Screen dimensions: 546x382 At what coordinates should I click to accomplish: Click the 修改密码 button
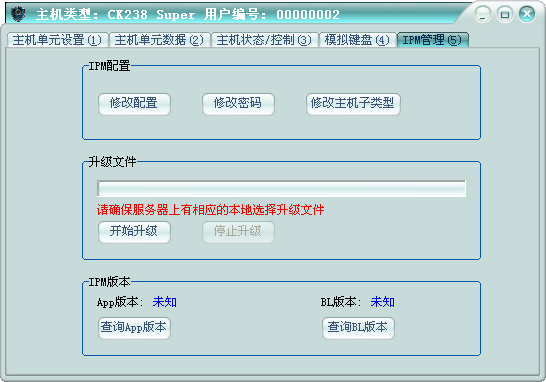coord(238,104)
